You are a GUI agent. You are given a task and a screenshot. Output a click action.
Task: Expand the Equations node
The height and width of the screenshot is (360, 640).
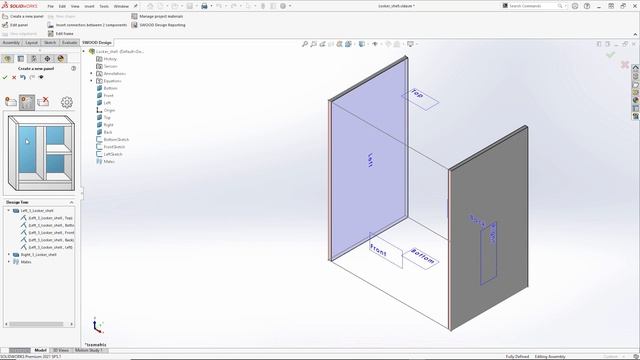pos(91,81)
